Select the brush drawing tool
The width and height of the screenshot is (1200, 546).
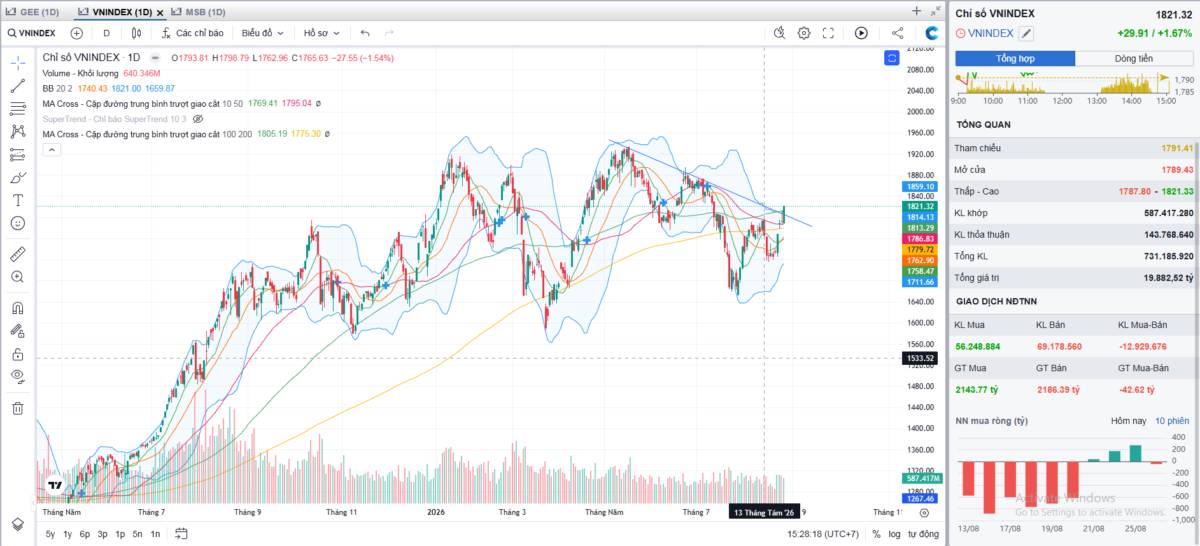pyautogui.click(x=17, y=177)
